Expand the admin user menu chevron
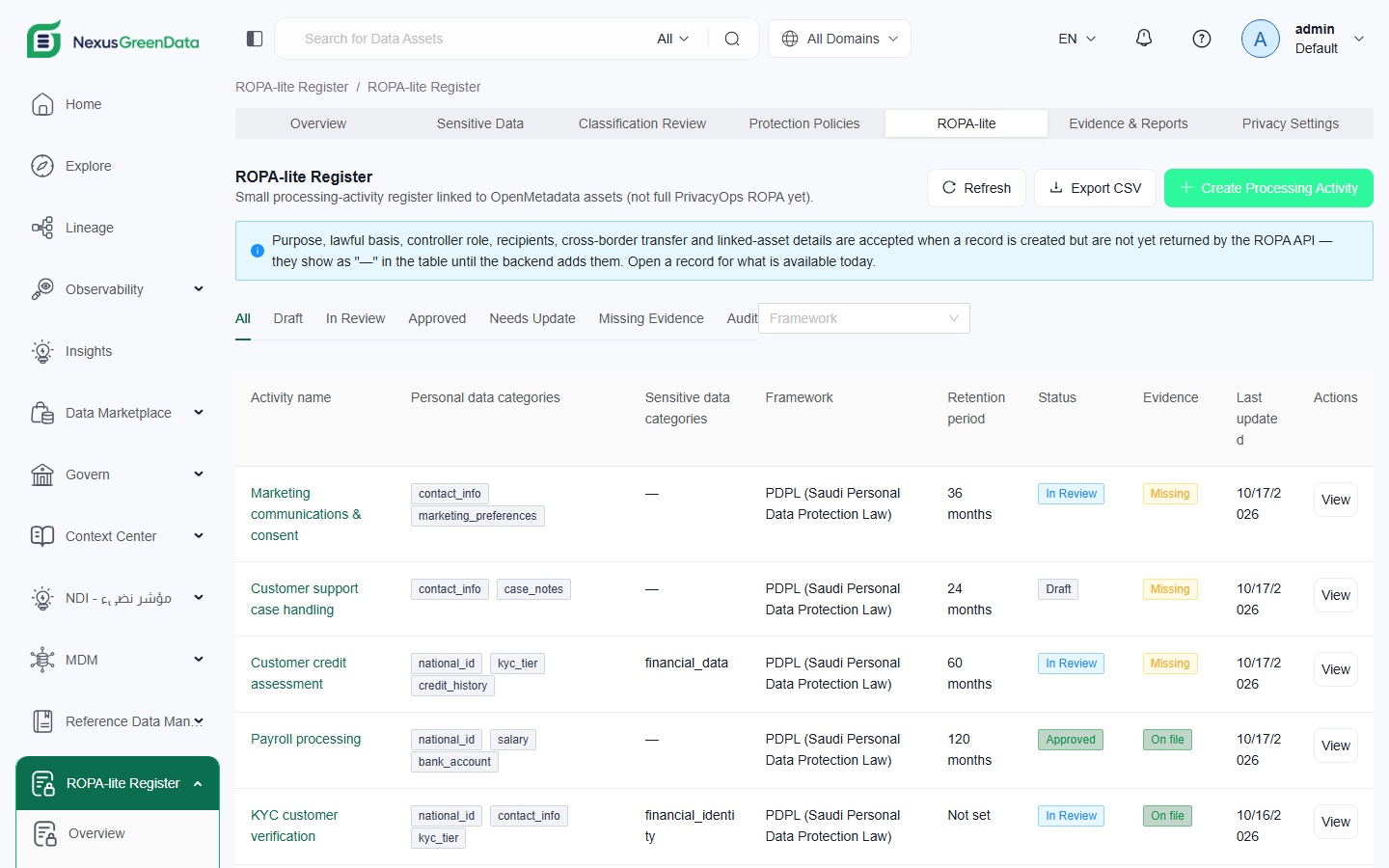The height and width of the screenshot is (868, 1389). click(1359, 39)
